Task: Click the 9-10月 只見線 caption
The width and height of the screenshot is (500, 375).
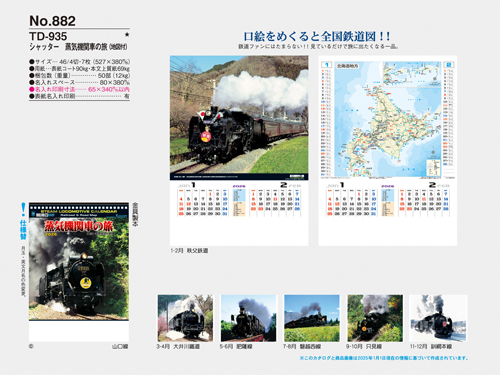Action: click(364, 347)
